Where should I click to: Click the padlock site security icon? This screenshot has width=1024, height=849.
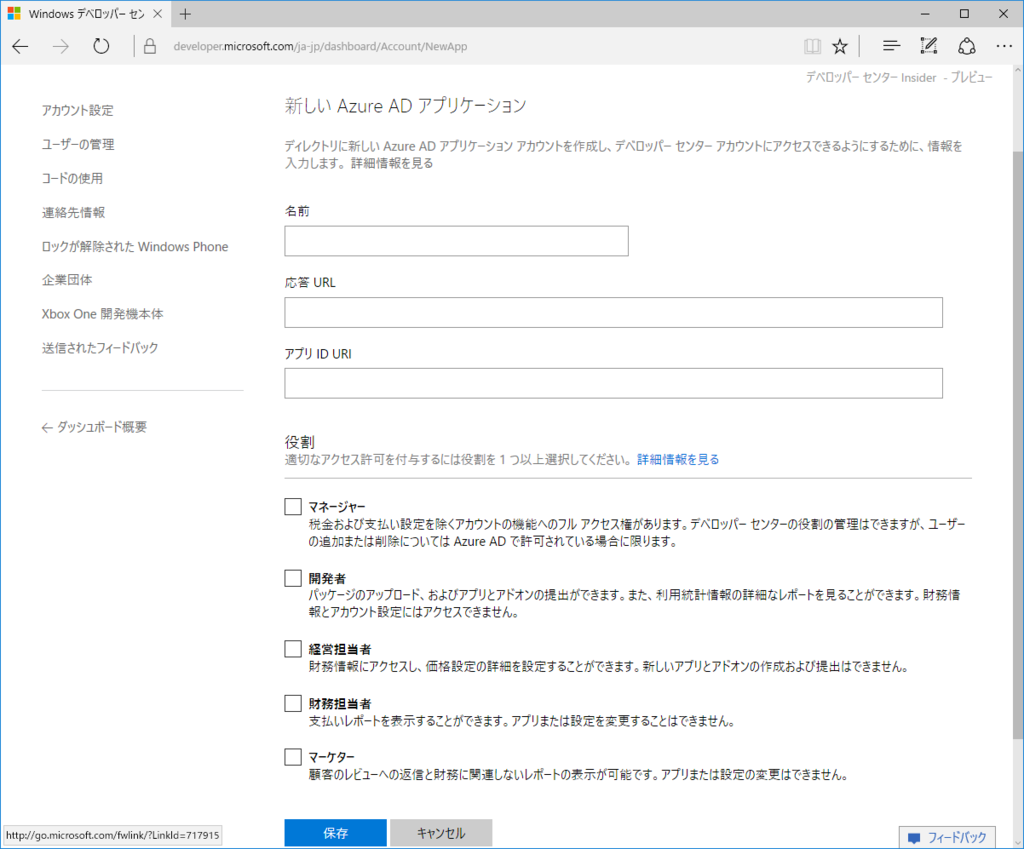click(x=150, y=46)
